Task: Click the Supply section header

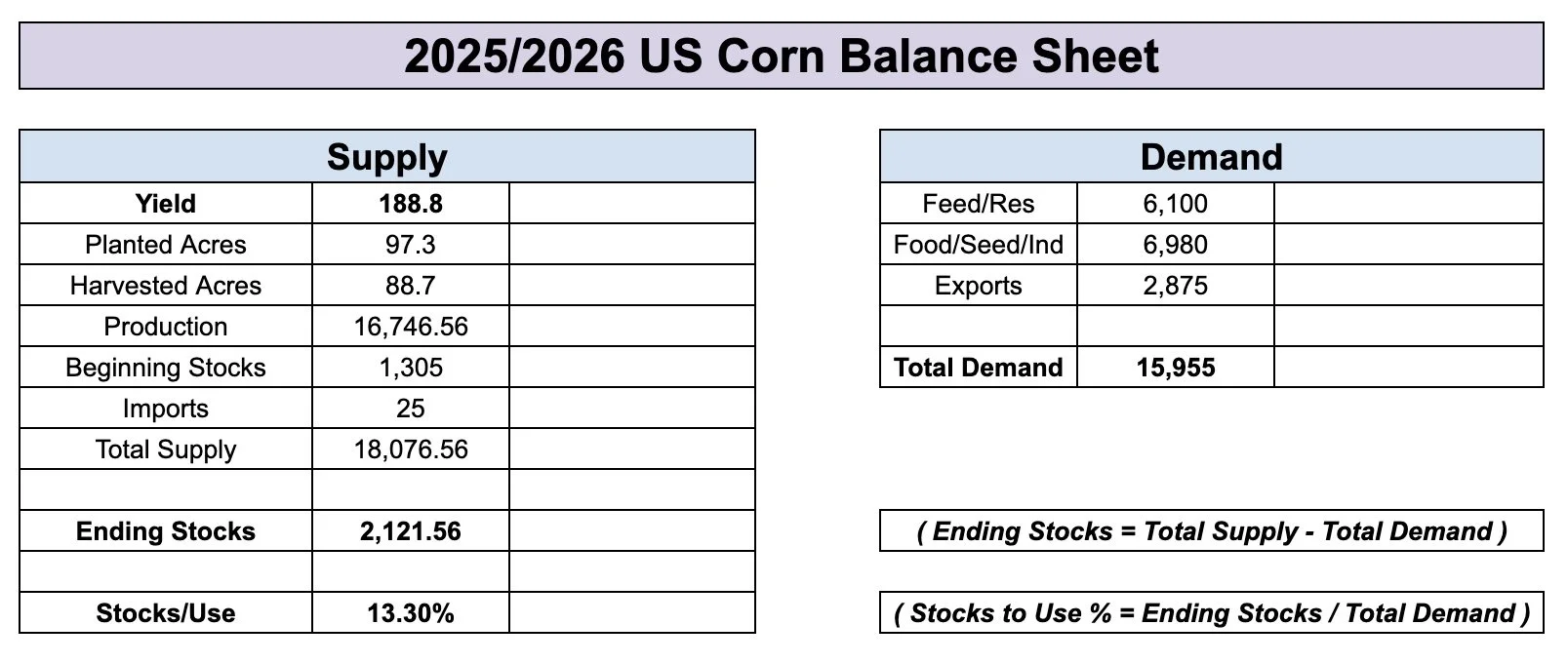Action: click(x=387, y=157)
